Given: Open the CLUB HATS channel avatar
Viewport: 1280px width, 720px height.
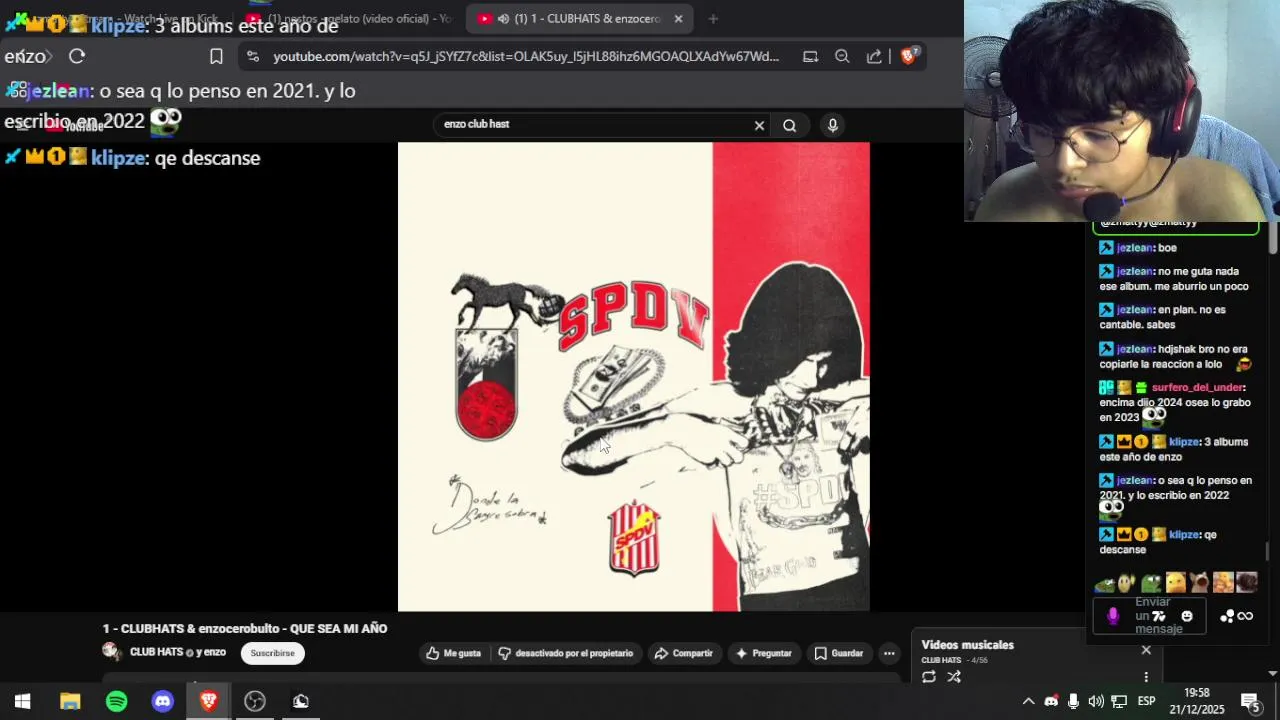Looking at the screenshot, I should 112,652.
